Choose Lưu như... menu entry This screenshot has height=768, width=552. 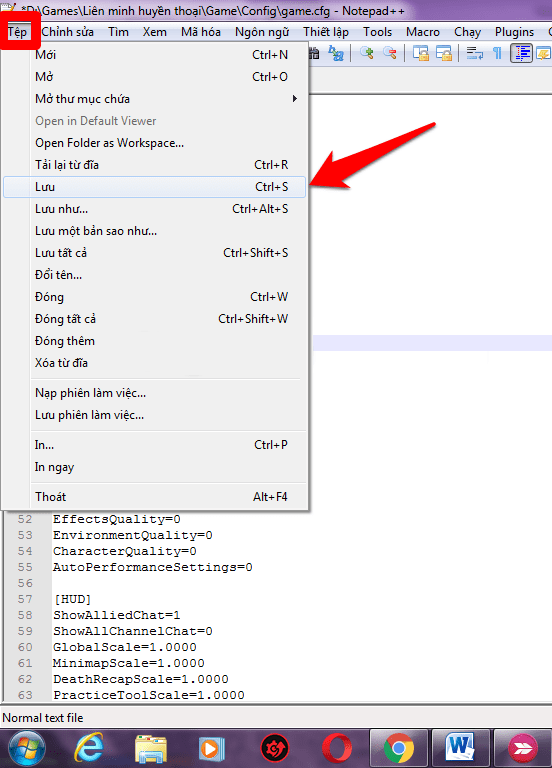[x=155, y=209]
